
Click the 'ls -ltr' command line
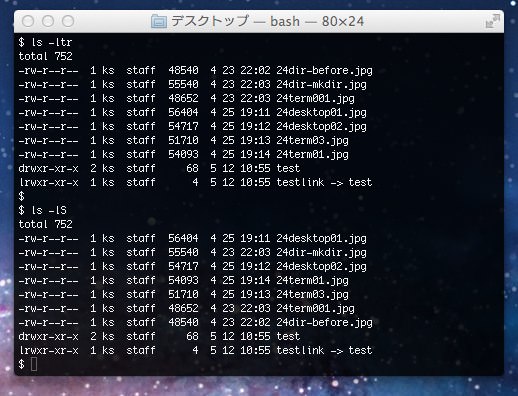[45, 42]
